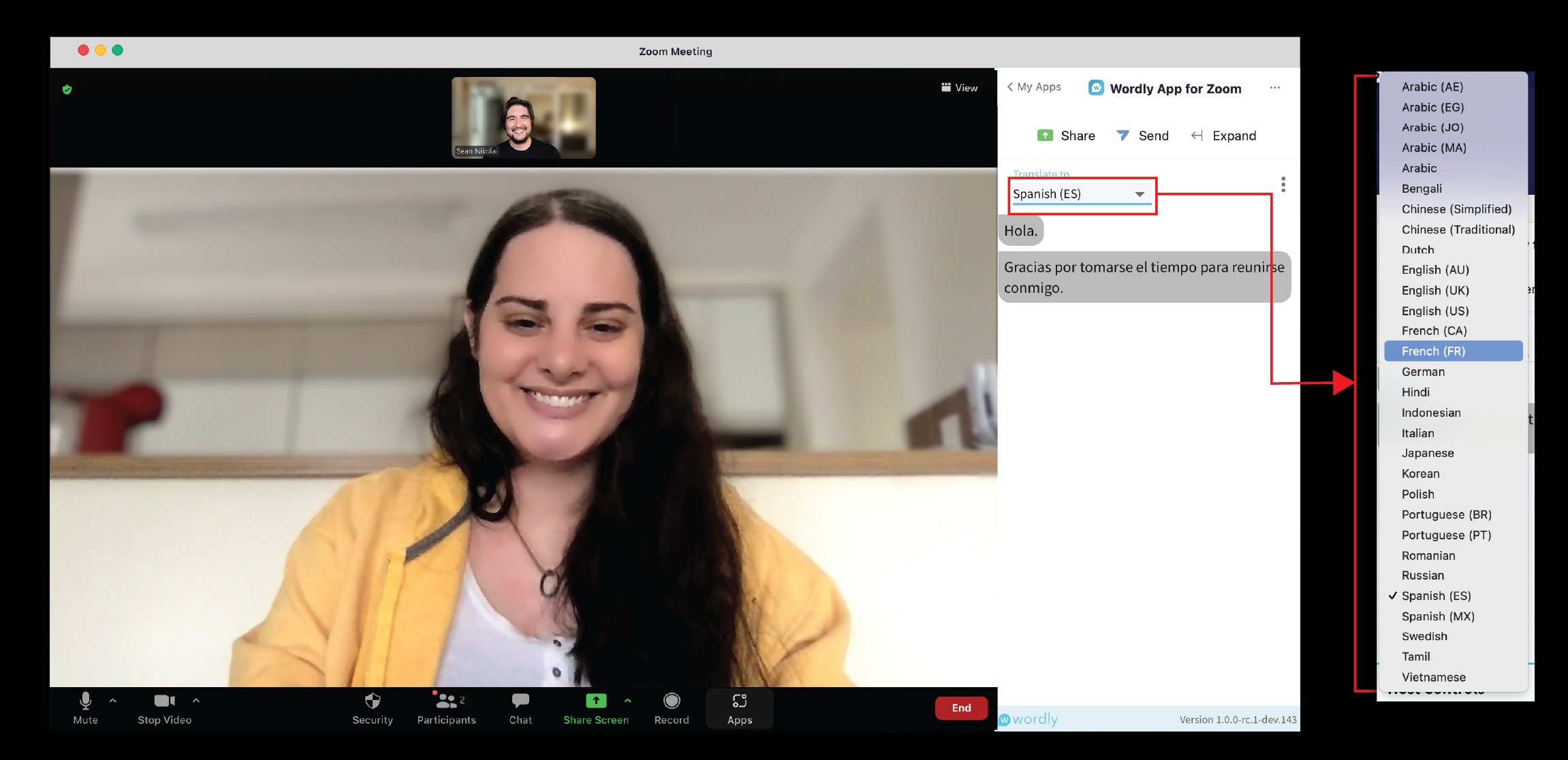Open the Chat window
The width and height of the screenshot is (1568, 760).
point(520,708)
